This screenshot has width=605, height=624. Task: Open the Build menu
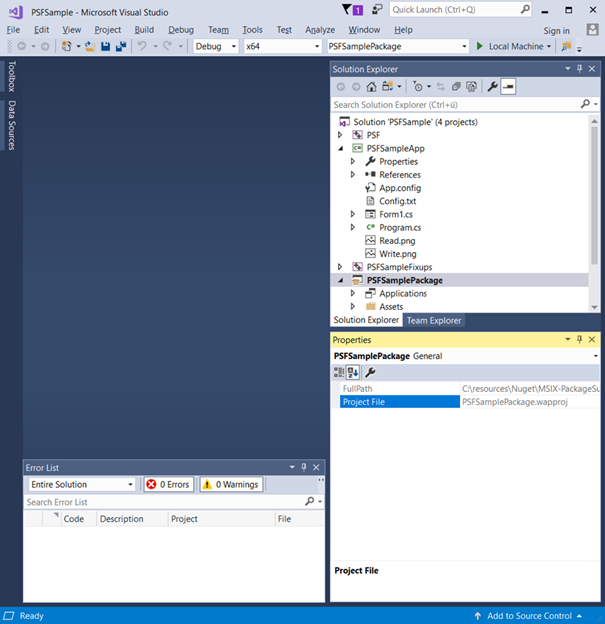pyautogui.click(x=144, y=30)
